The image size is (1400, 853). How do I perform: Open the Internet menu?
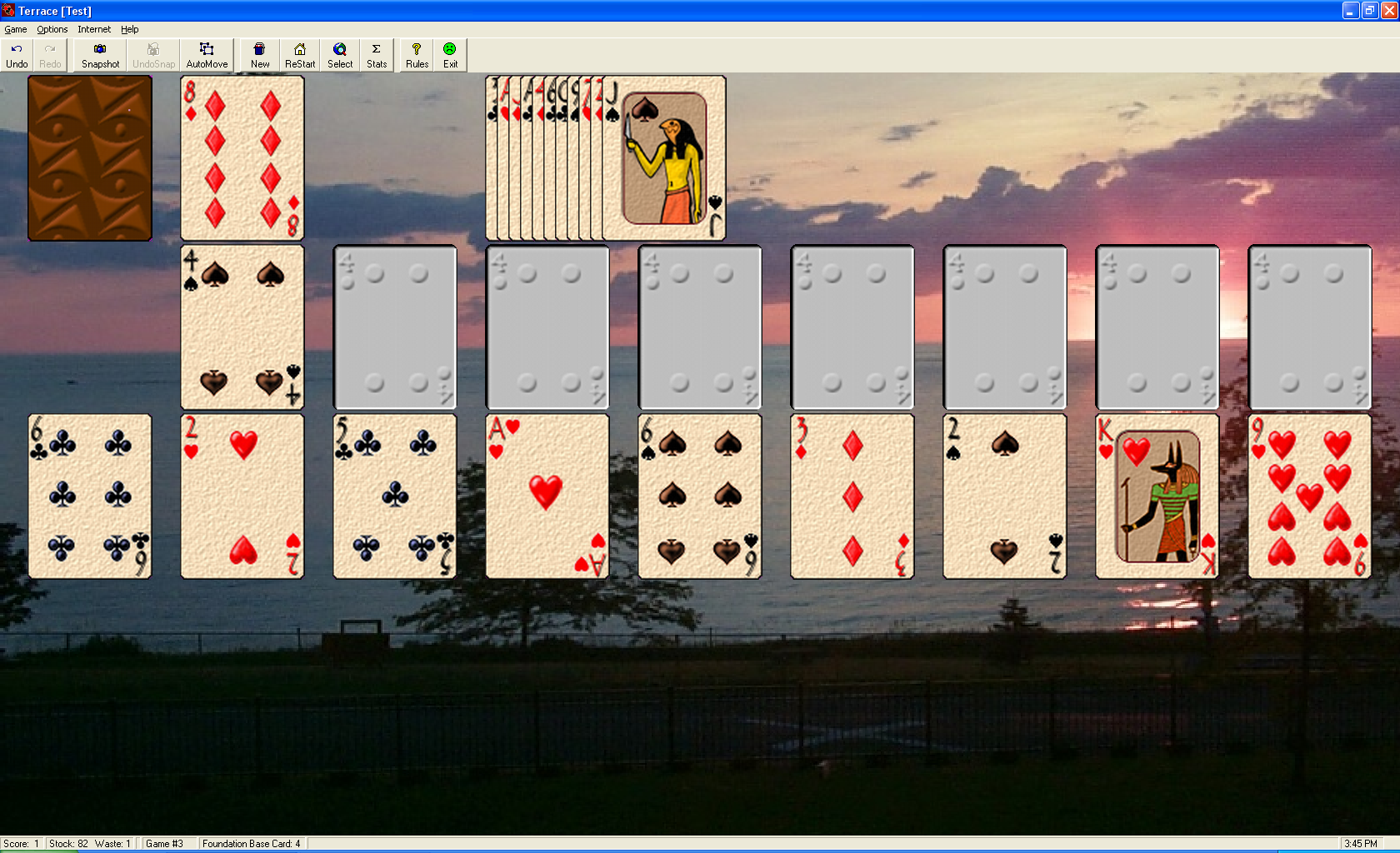(94, 29)
